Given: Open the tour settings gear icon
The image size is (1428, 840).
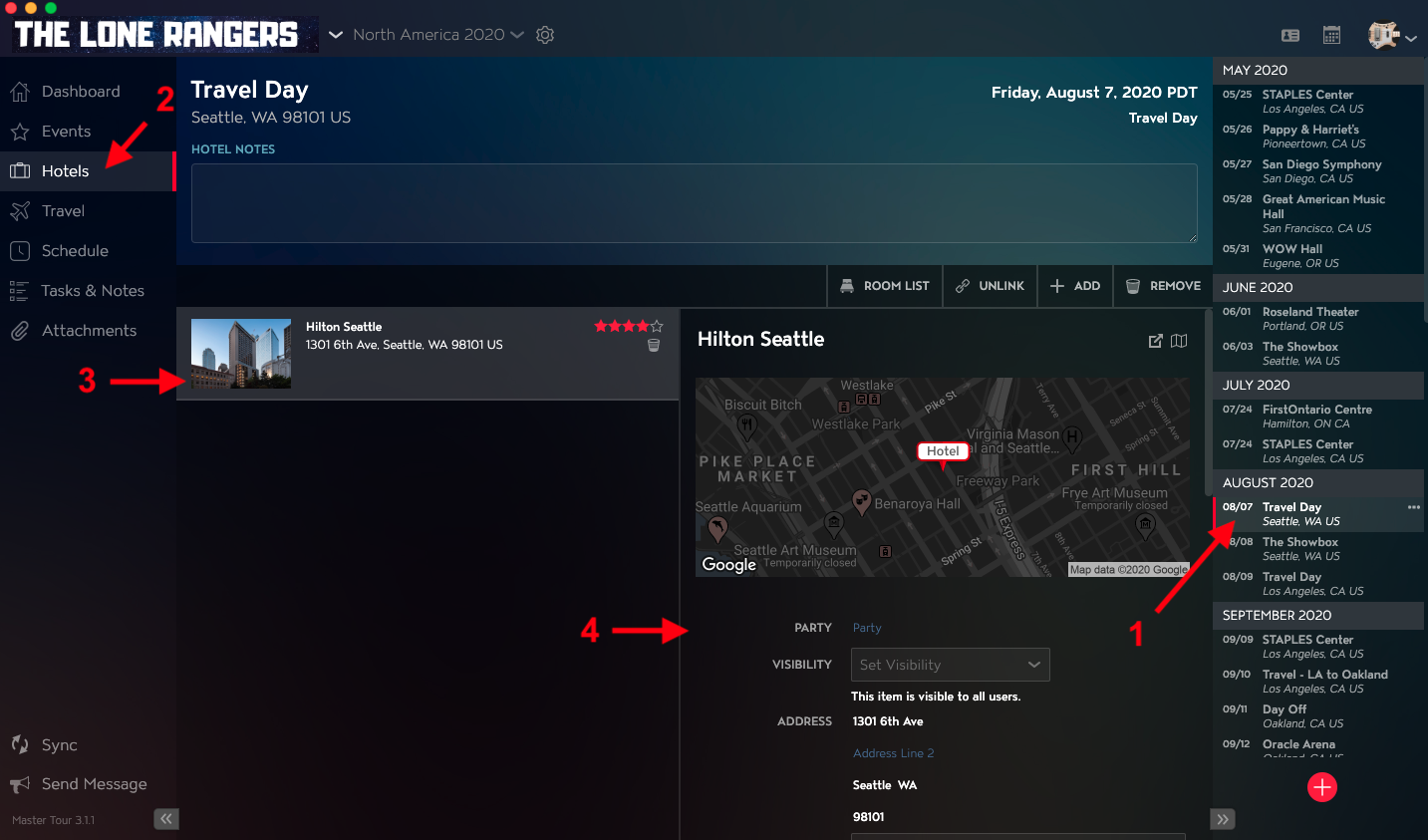Looking at the screenshot, I should (x=545, y=35).
